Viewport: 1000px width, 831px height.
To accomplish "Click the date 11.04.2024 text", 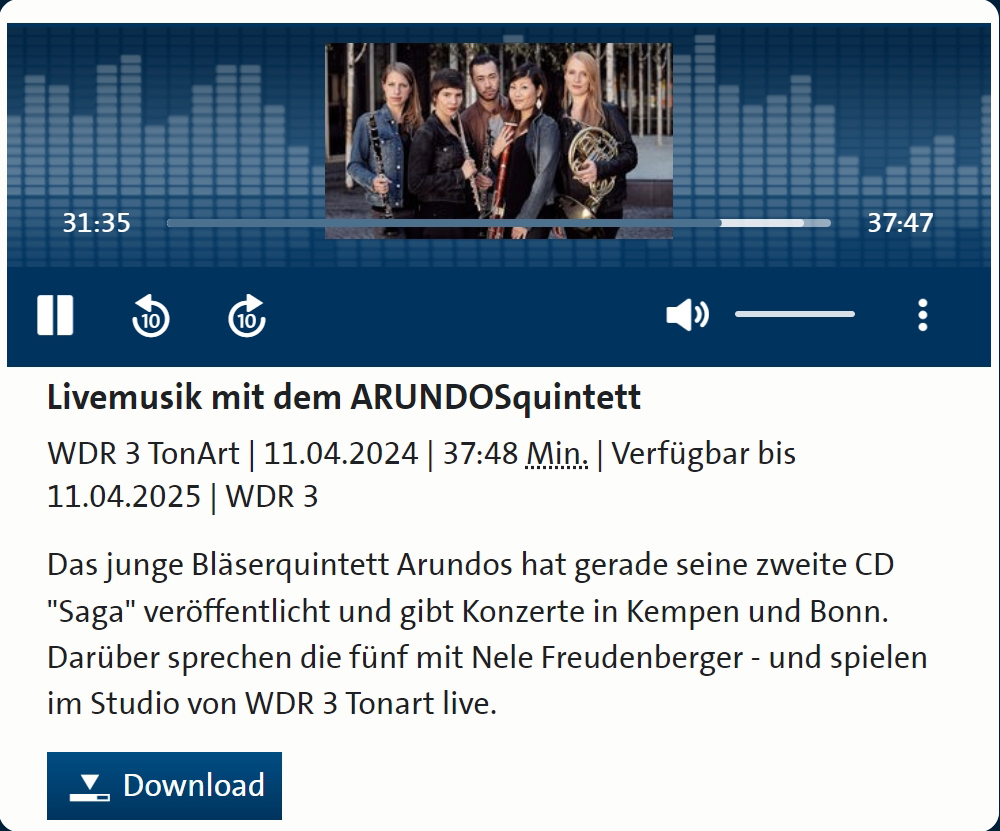I will [x=341, y=454].
